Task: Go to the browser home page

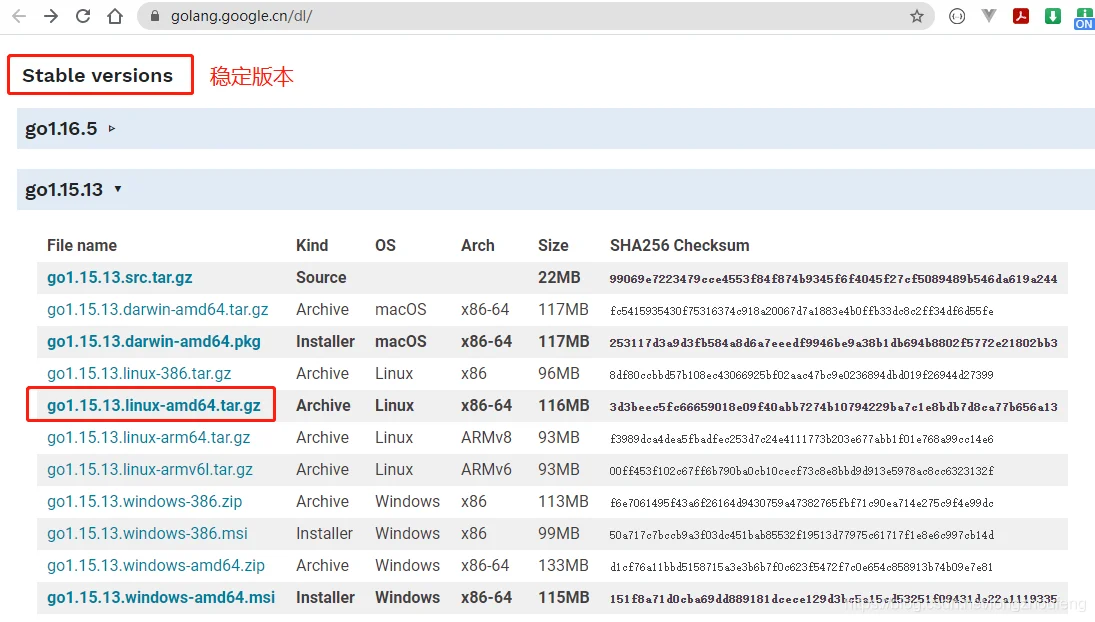Action: [x=115, y=17]
